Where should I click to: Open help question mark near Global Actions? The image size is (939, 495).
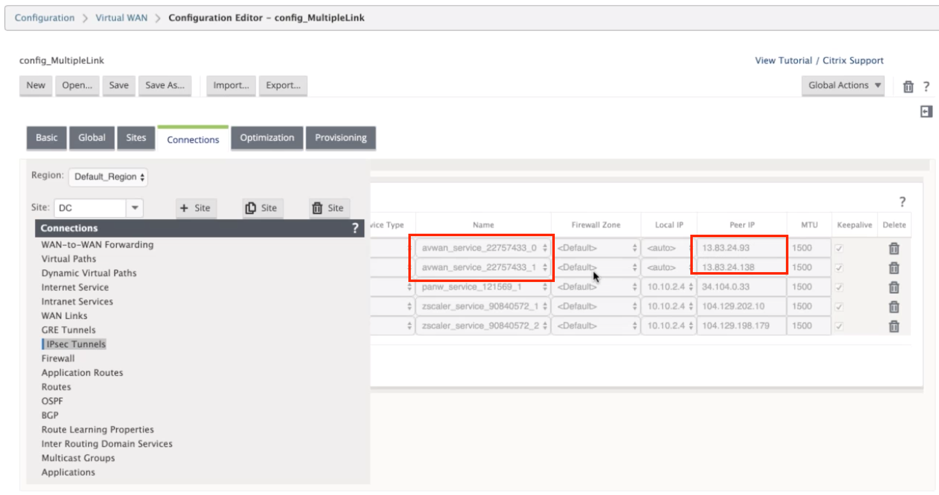(926, 87)
